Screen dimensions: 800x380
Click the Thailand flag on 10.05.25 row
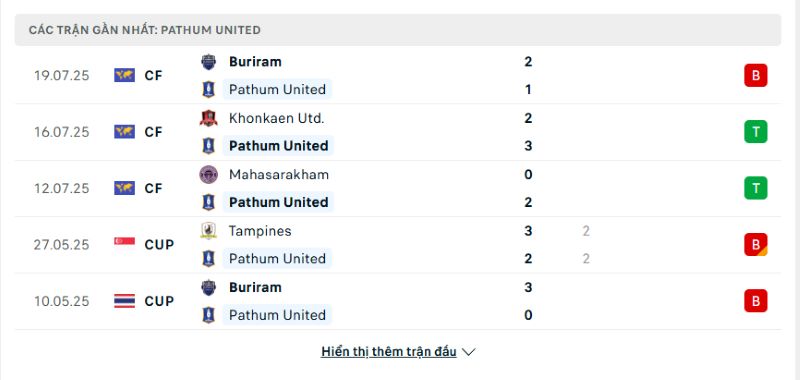[x=124, y=301]
